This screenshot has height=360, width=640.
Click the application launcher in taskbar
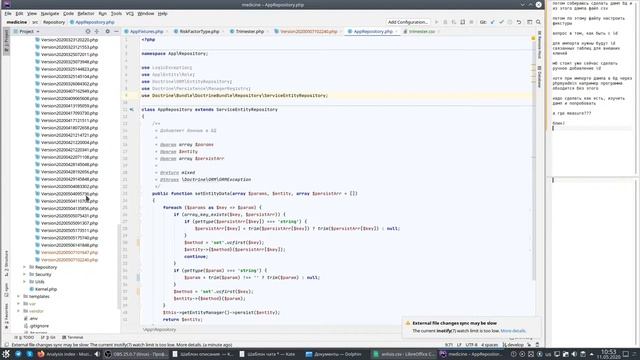click(6, 354)
